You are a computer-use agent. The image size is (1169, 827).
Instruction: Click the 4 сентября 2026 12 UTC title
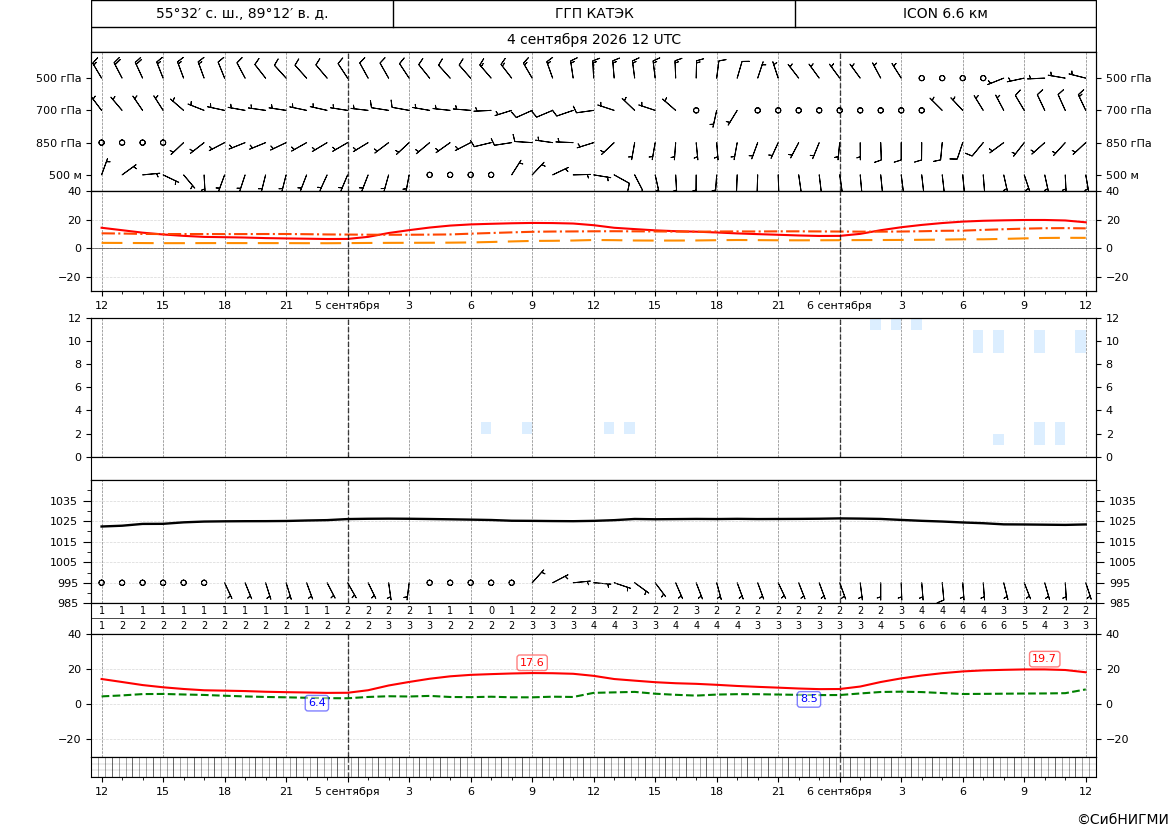[x=593, y=40]
